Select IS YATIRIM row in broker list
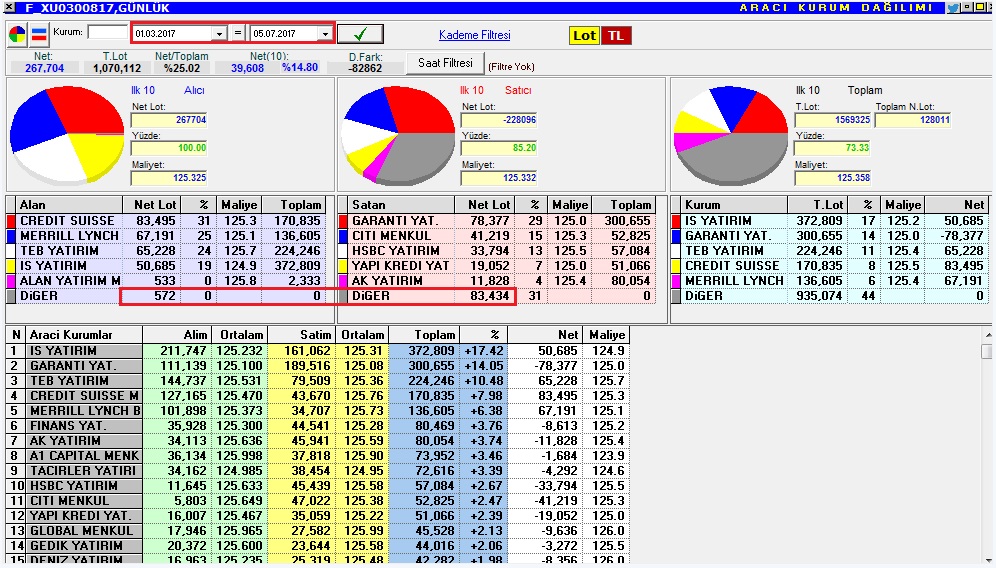 click(318, 351)
